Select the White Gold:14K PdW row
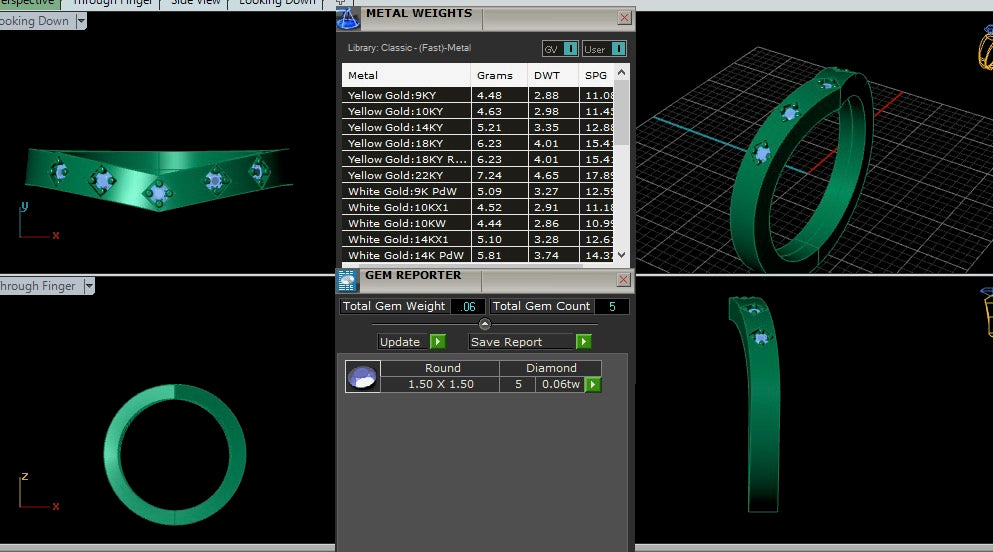The image size is (993, 552). coord(478,255)
